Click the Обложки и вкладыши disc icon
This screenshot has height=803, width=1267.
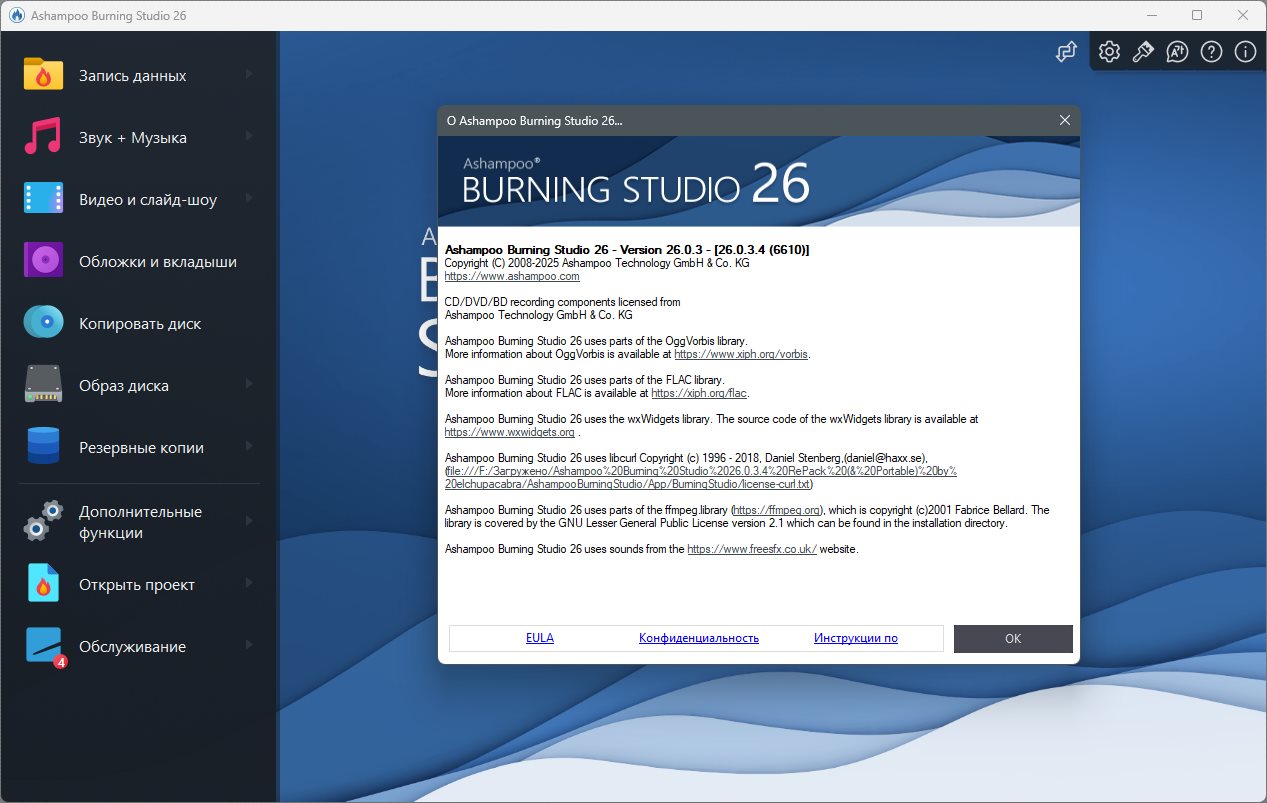(x=43, y=261)
